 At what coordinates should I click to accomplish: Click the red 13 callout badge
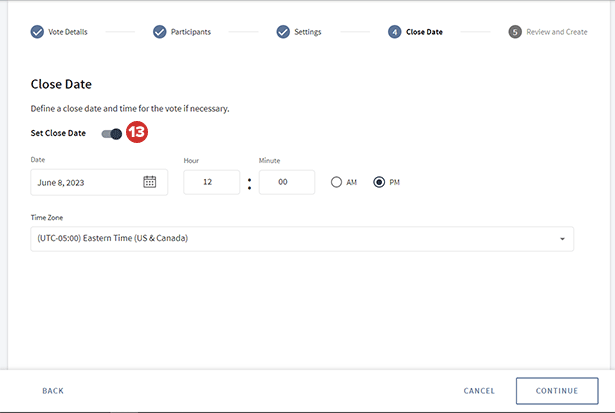136,133
